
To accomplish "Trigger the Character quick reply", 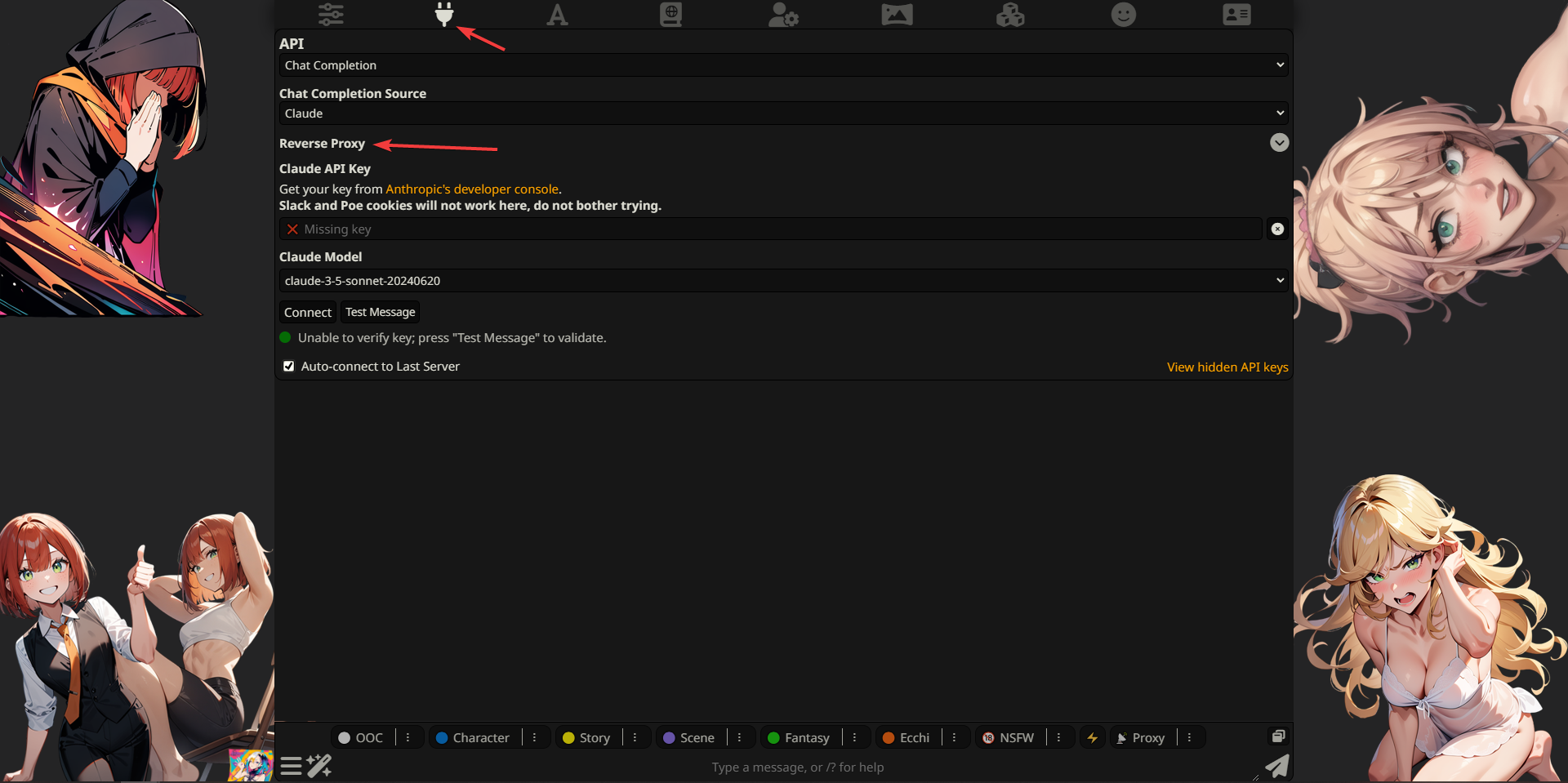I will (x=473, y=737).
